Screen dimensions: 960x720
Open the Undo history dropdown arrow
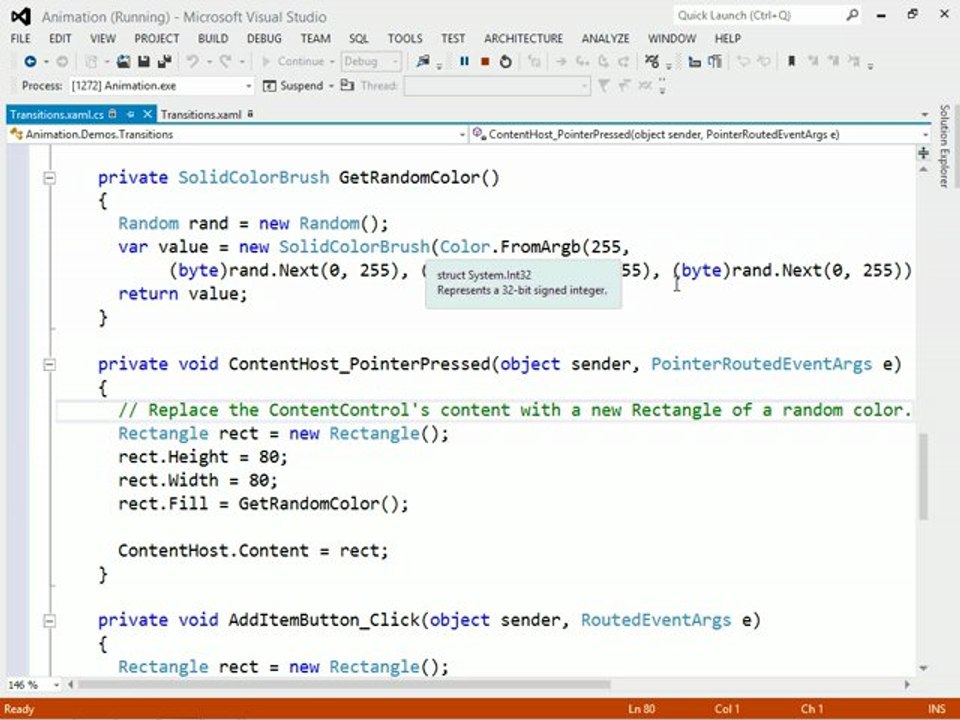209,61
